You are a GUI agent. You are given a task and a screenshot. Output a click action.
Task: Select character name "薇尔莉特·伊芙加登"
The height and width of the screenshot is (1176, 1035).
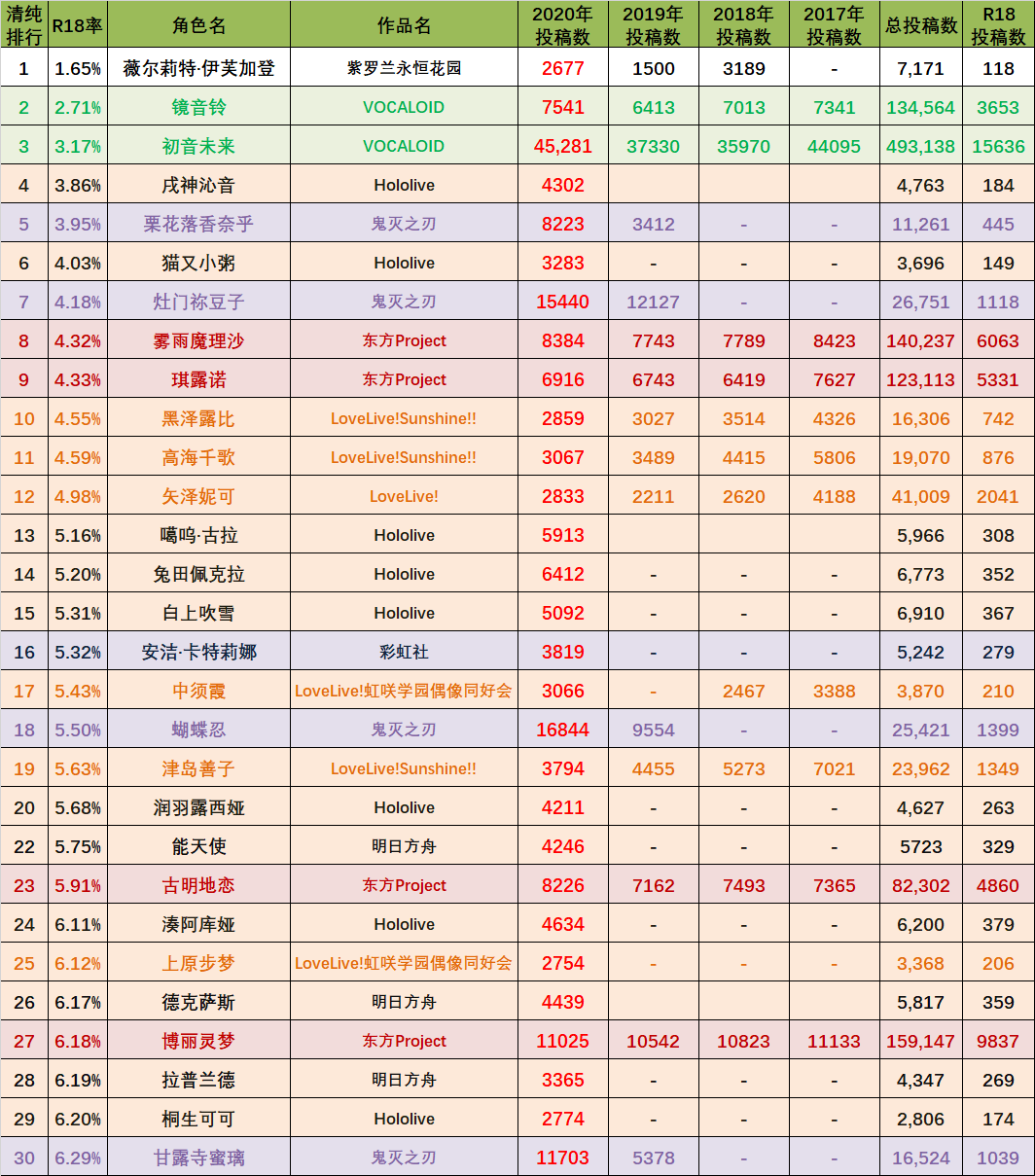198,68
